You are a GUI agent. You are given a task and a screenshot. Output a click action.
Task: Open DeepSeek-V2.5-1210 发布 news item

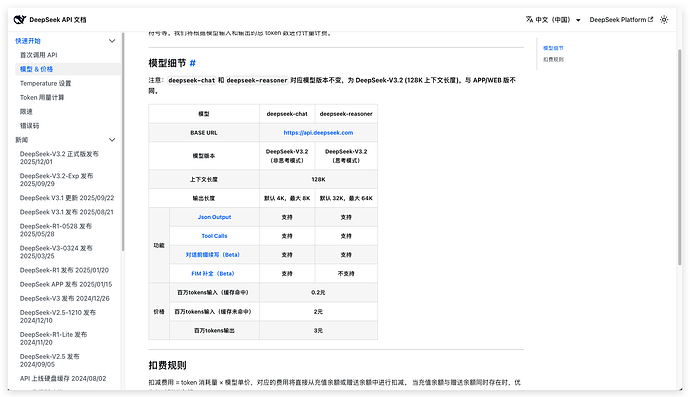(x=58, y=316)
